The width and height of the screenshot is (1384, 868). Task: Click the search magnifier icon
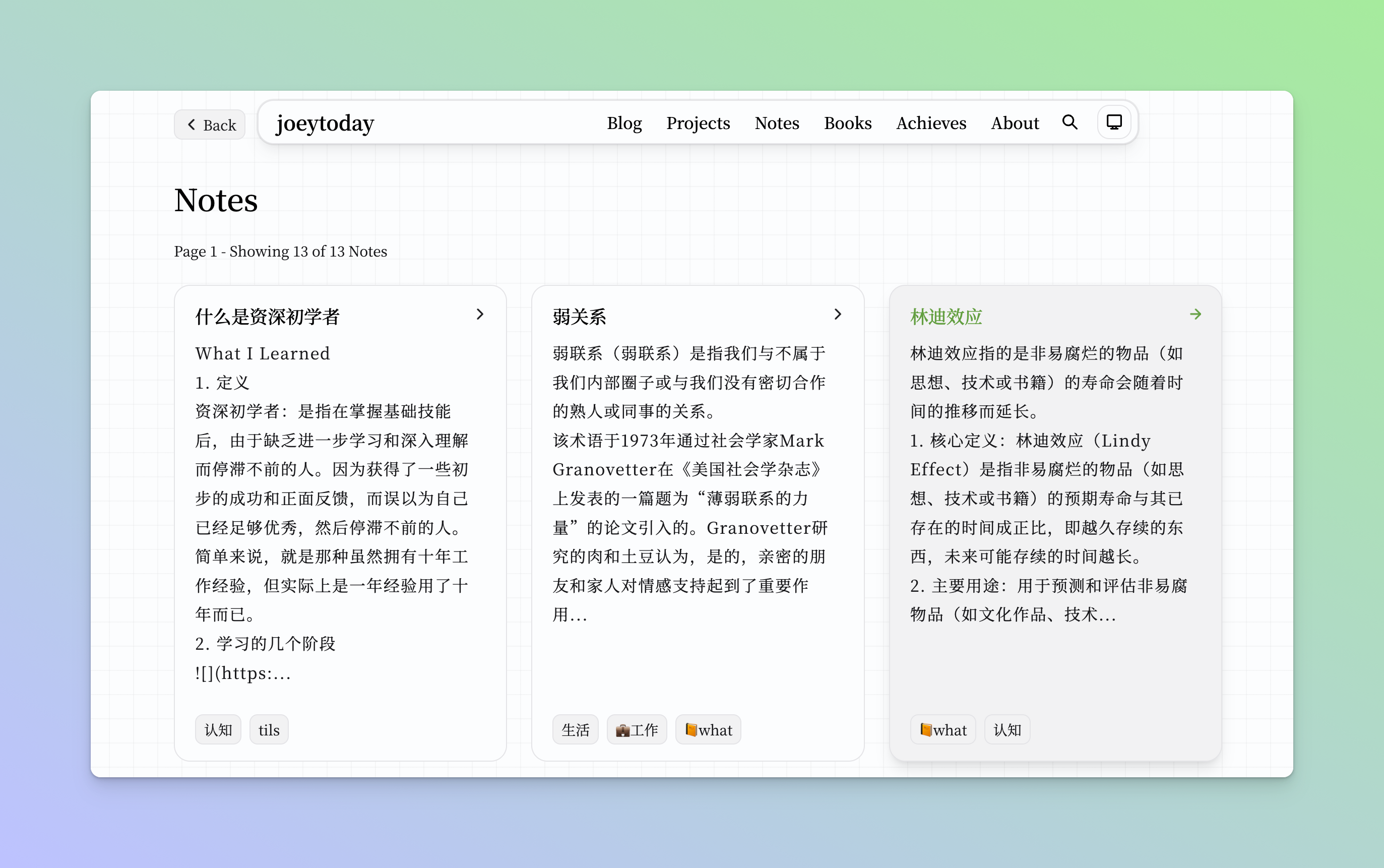pos(1070,122)
